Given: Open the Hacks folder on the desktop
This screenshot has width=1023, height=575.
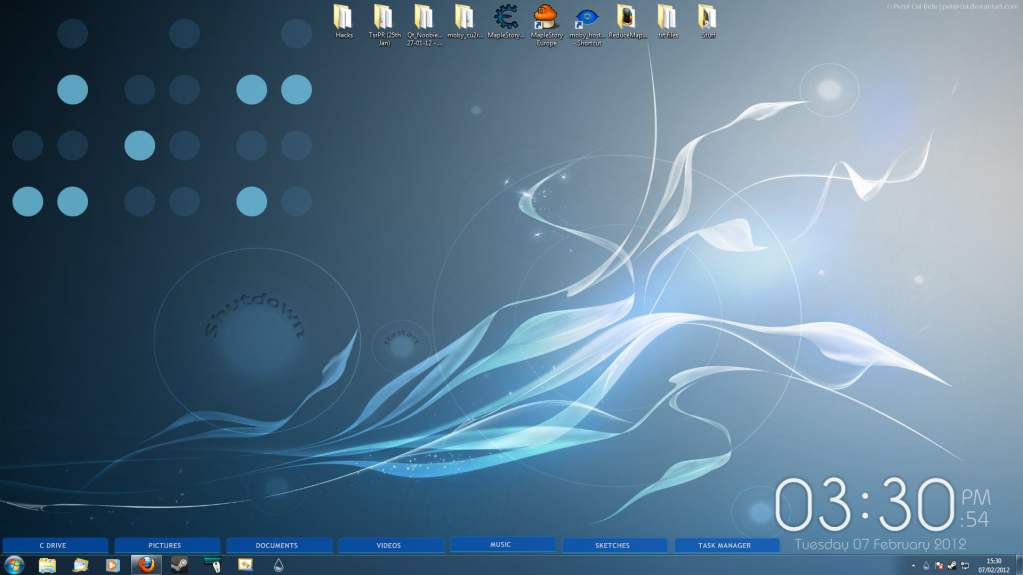Looking at the screenshot, I should 343,22.
